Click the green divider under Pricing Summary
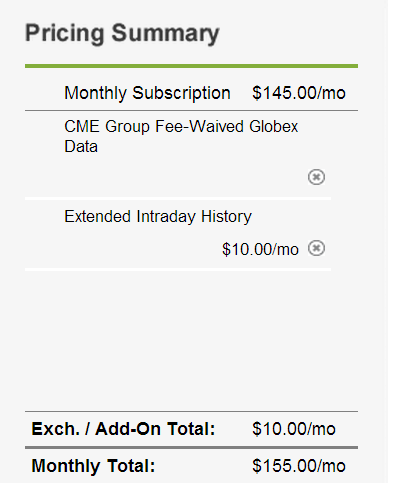The width and height of the screenshot is (416, 483). [191, 66]
